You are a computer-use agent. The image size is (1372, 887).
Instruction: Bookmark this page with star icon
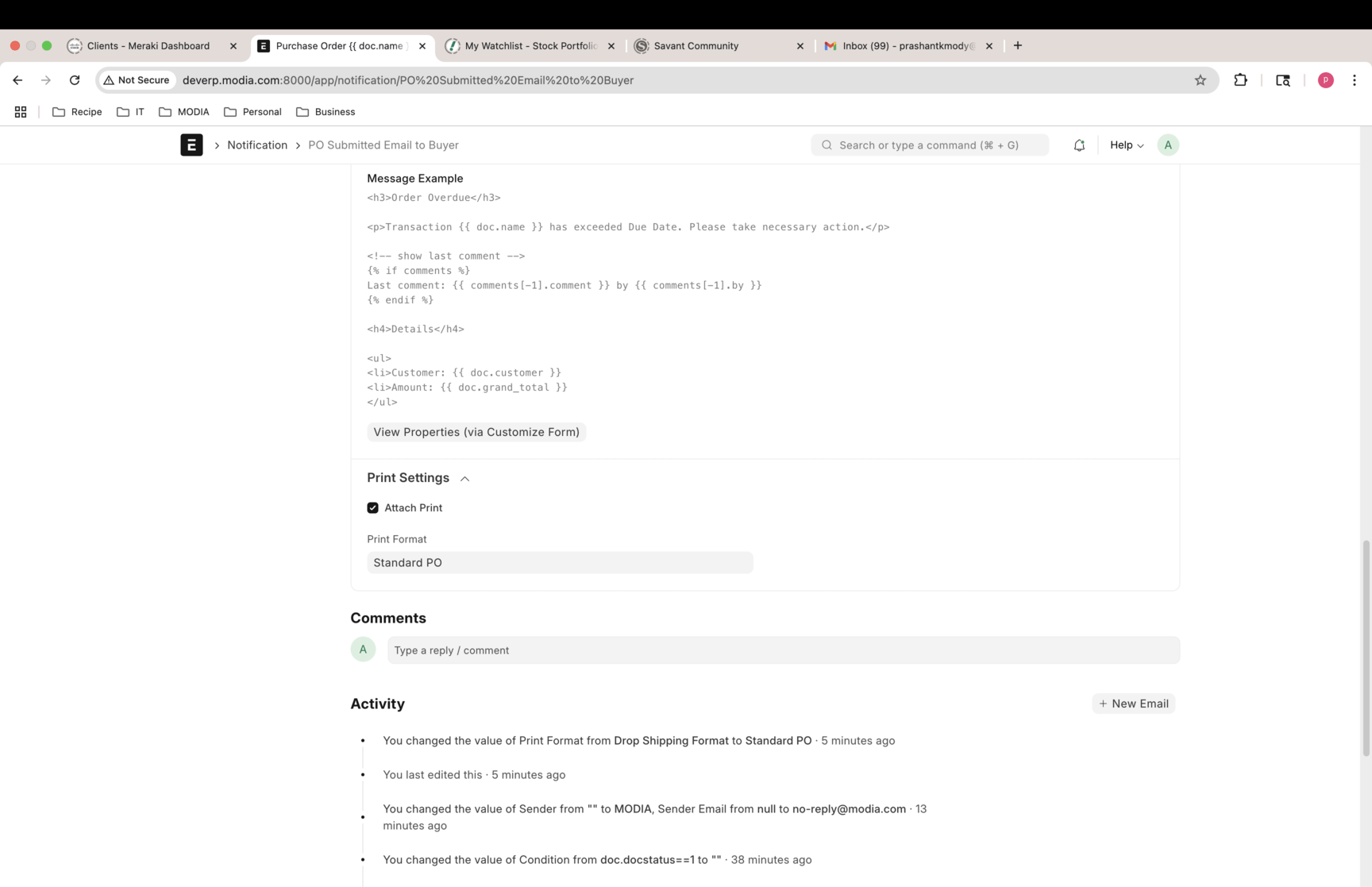[x=1200, y=80]
